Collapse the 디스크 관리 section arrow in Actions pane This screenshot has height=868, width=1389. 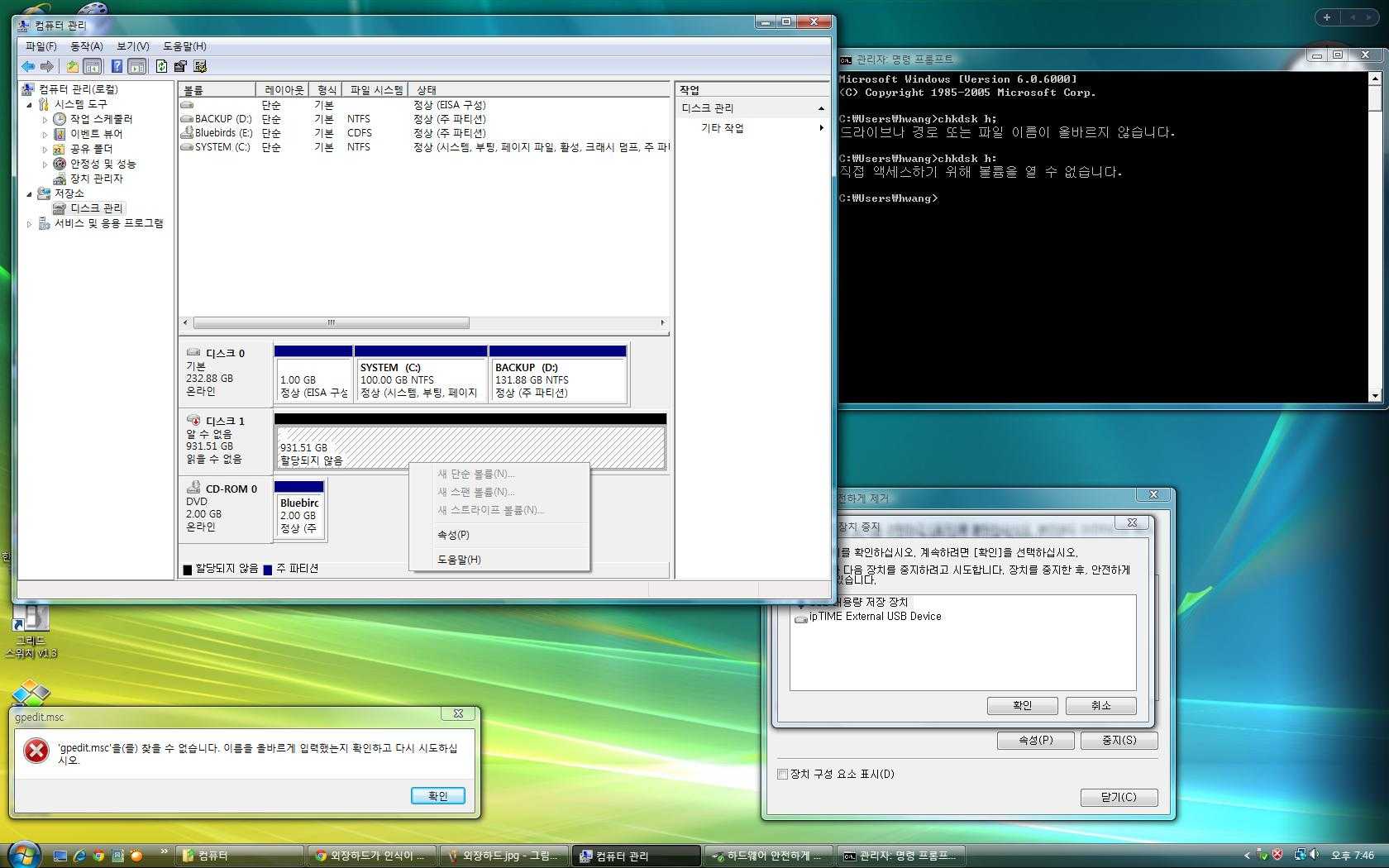pos(821,108)
